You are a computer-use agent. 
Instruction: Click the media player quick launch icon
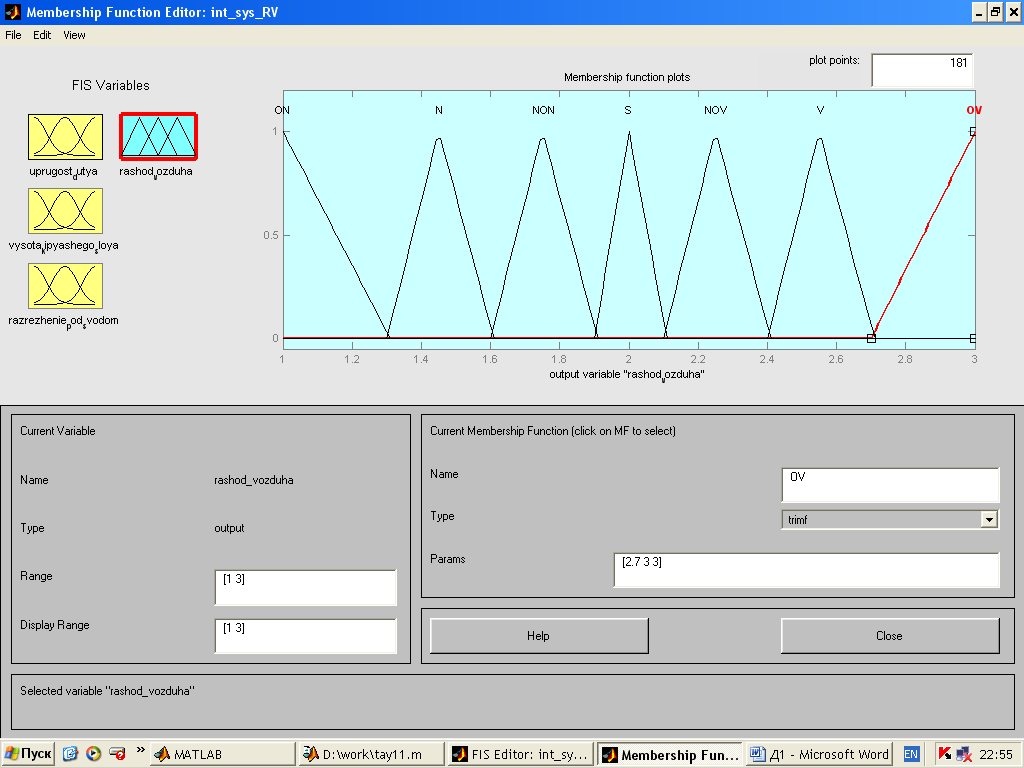click(93, 754)
